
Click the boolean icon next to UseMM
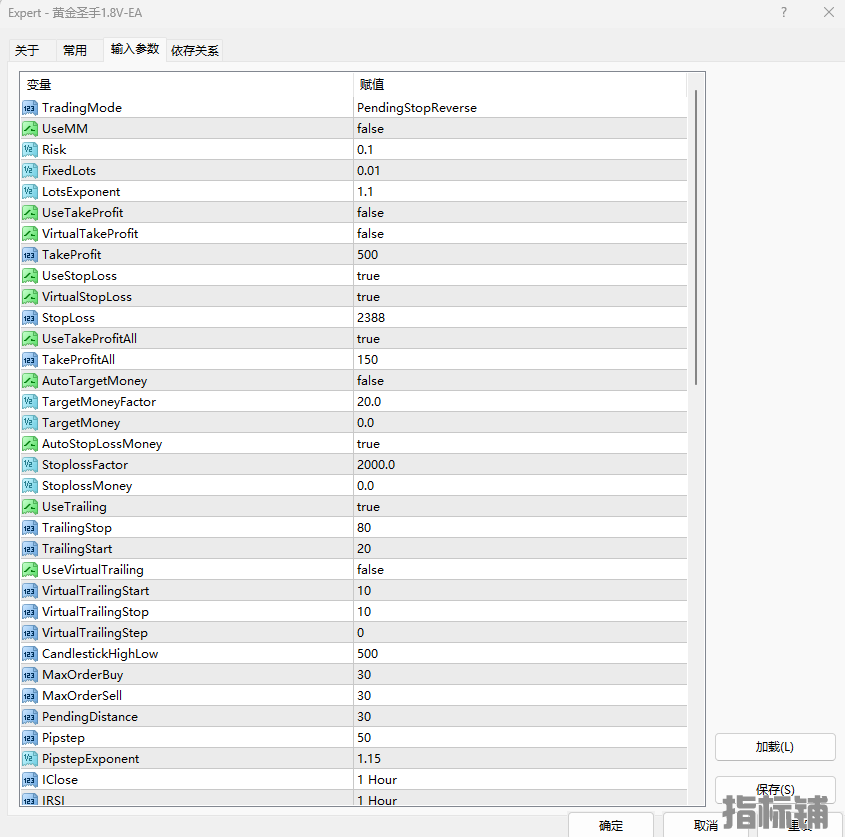(x=30, y=129)
